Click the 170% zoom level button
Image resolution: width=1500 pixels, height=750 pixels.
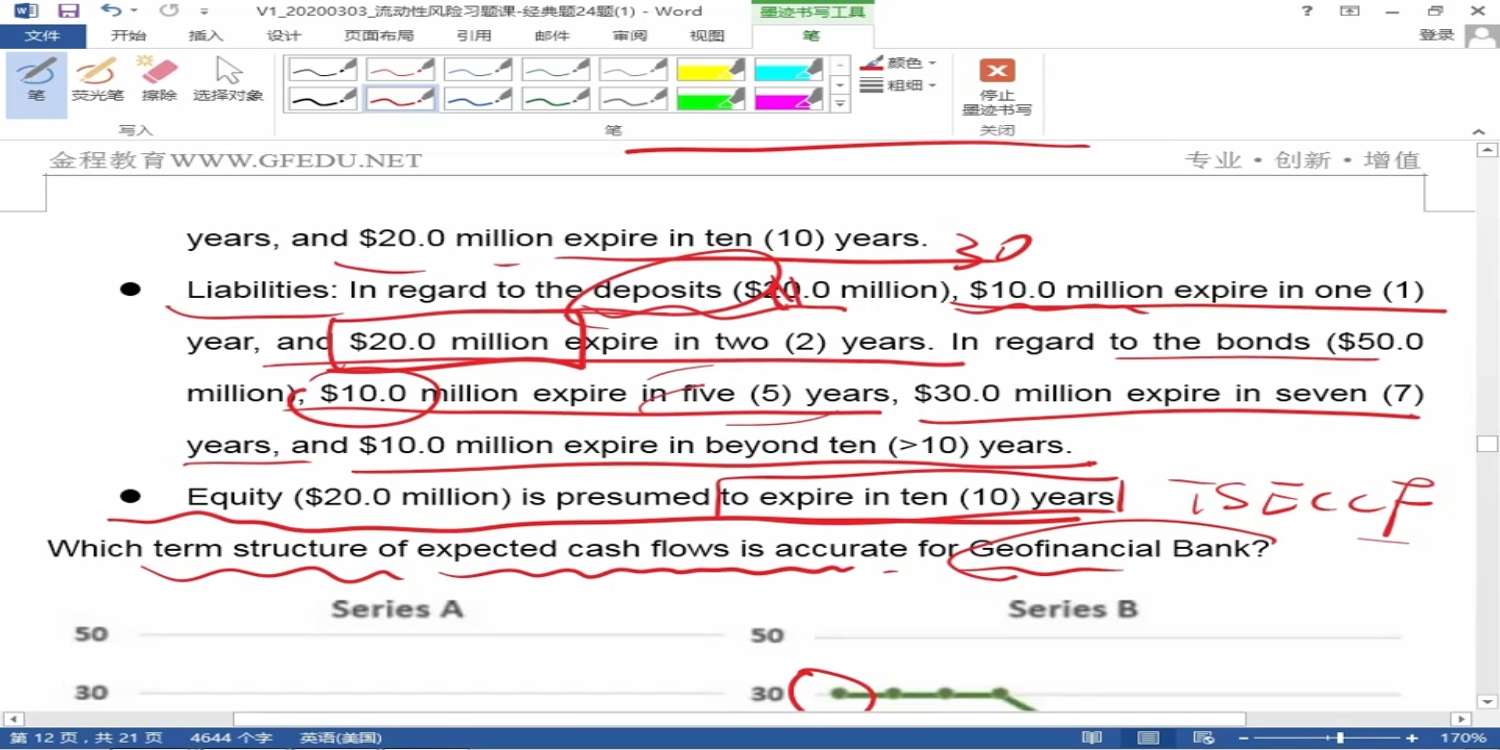click(x=1463, y=738)
